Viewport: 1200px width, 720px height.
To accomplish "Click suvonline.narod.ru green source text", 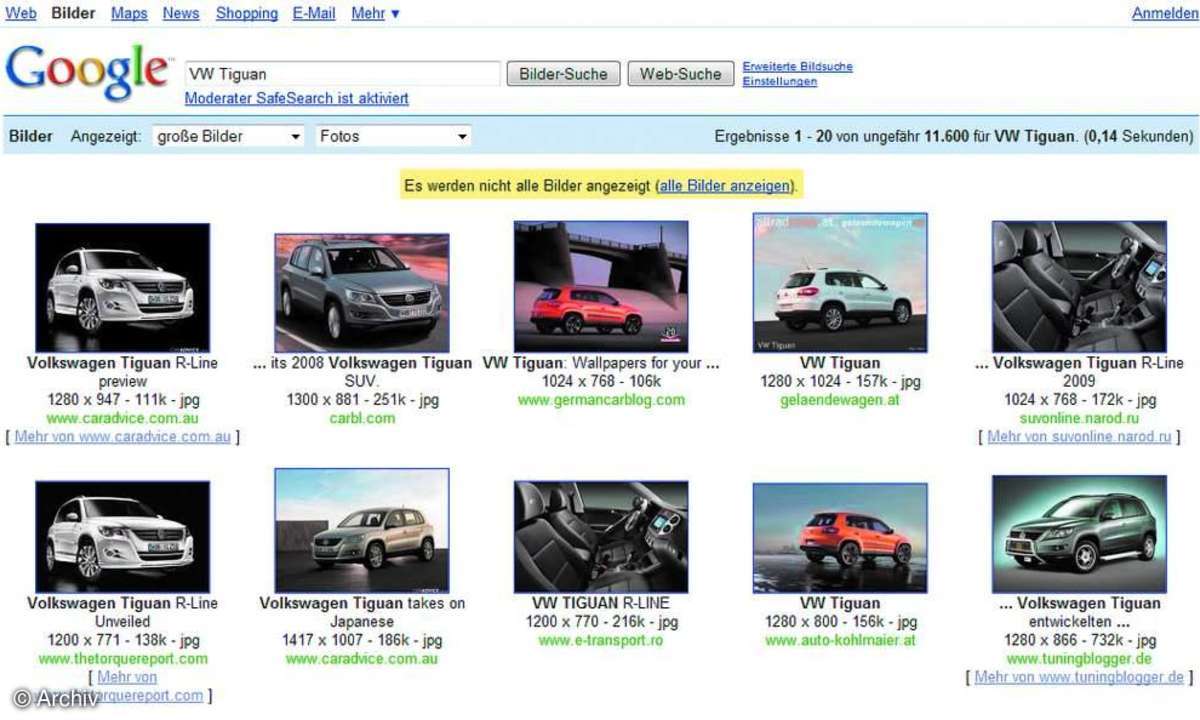I will click(1079, 418).
